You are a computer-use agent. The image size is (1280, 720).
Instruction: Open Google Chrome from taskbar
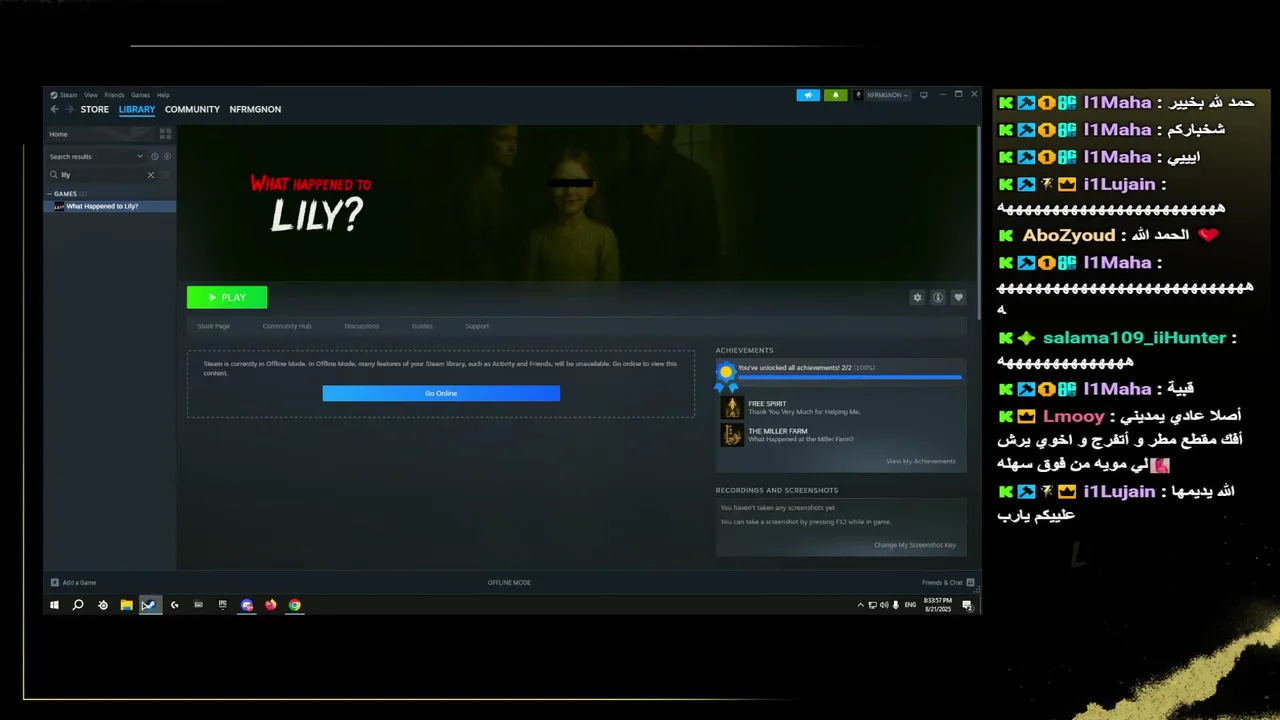294,605
